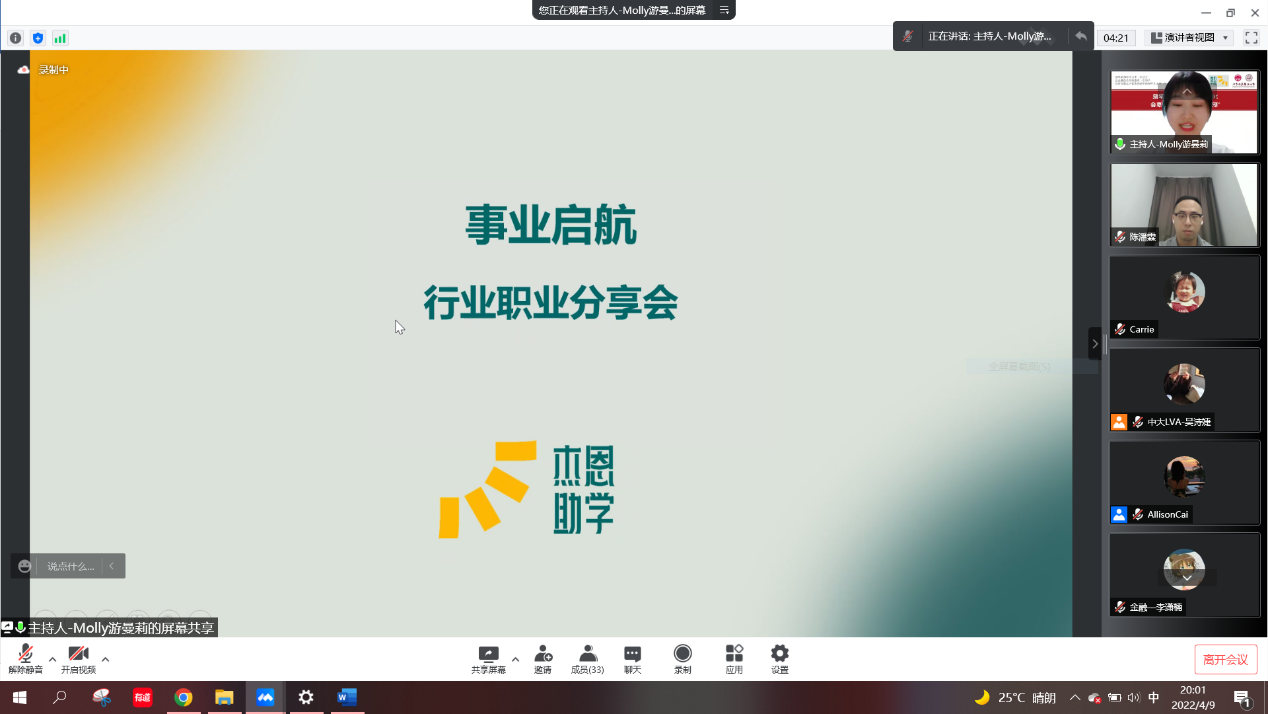Open the meeting Apps panel
Screen dimensions: 1268x714
[732, 658]
